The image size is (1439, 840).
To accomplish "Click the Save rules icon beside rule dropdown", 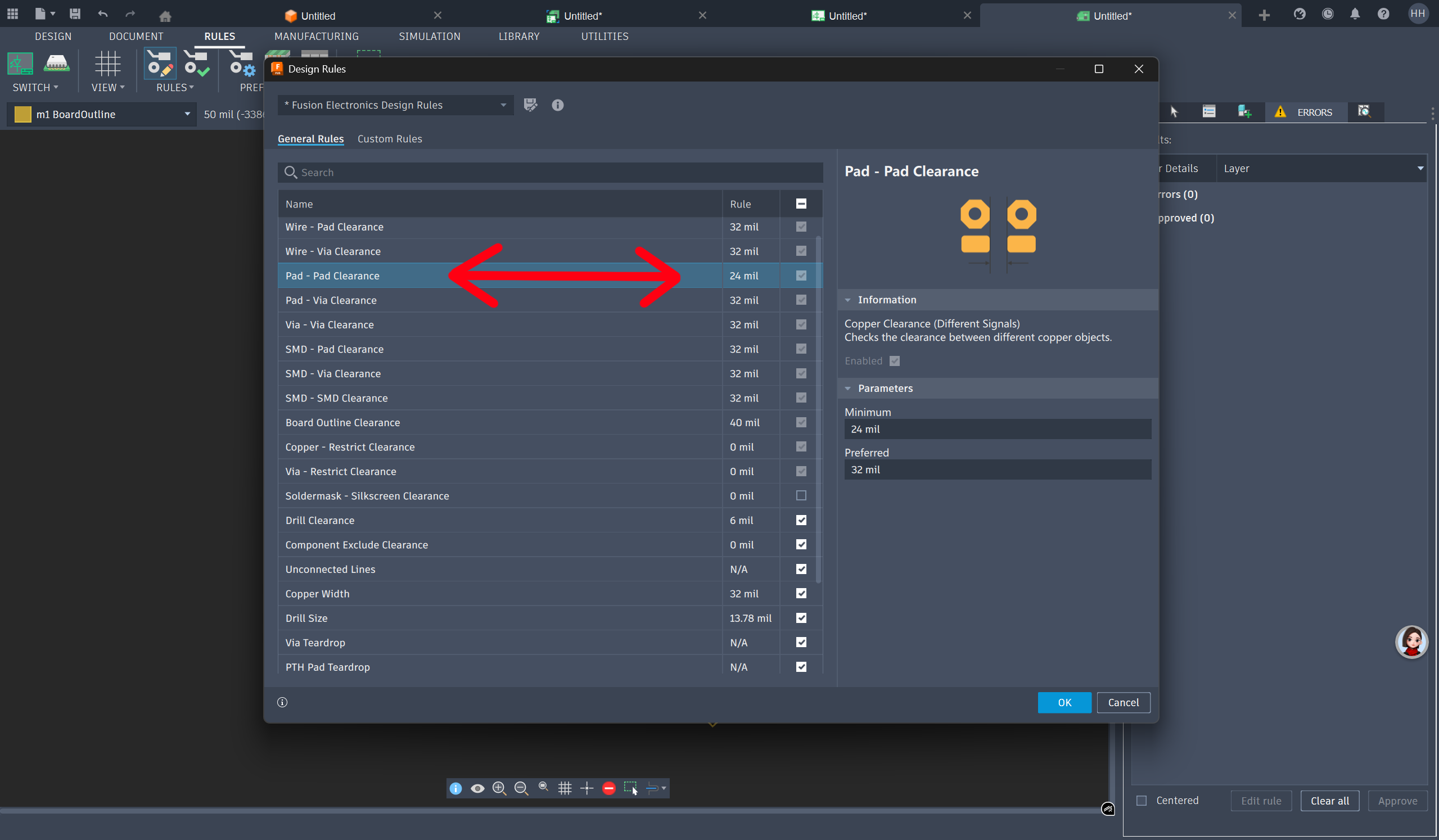I will 530,105.
